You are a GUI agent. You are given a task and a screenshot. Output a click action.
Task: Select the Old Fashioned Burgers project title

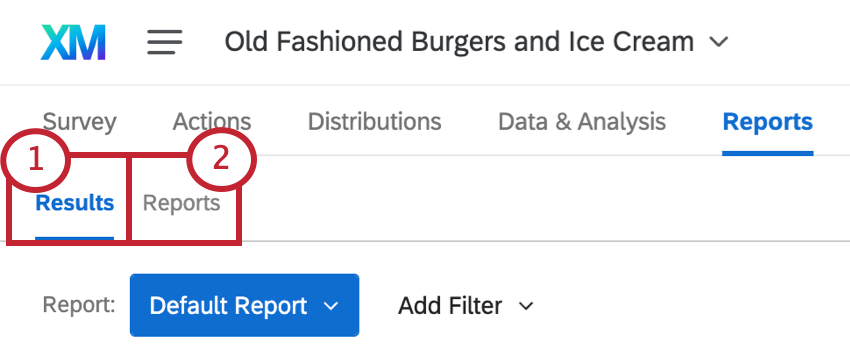tap(459, 42)
